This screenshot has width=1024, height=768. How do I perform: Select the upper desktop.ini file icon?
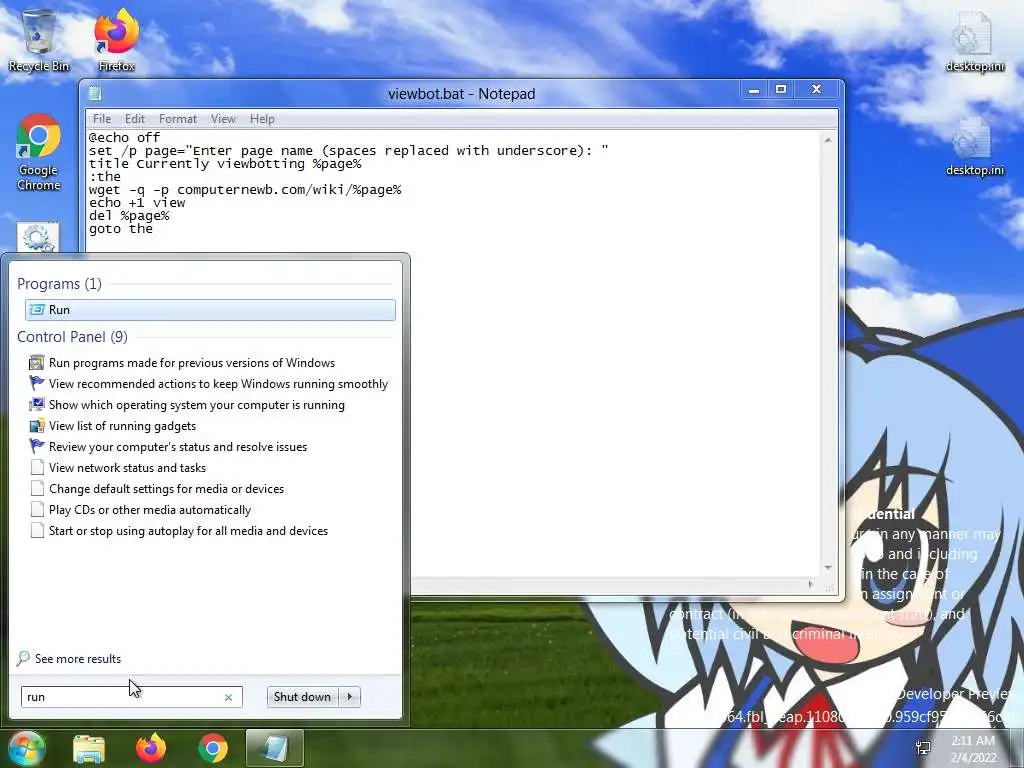974,40
